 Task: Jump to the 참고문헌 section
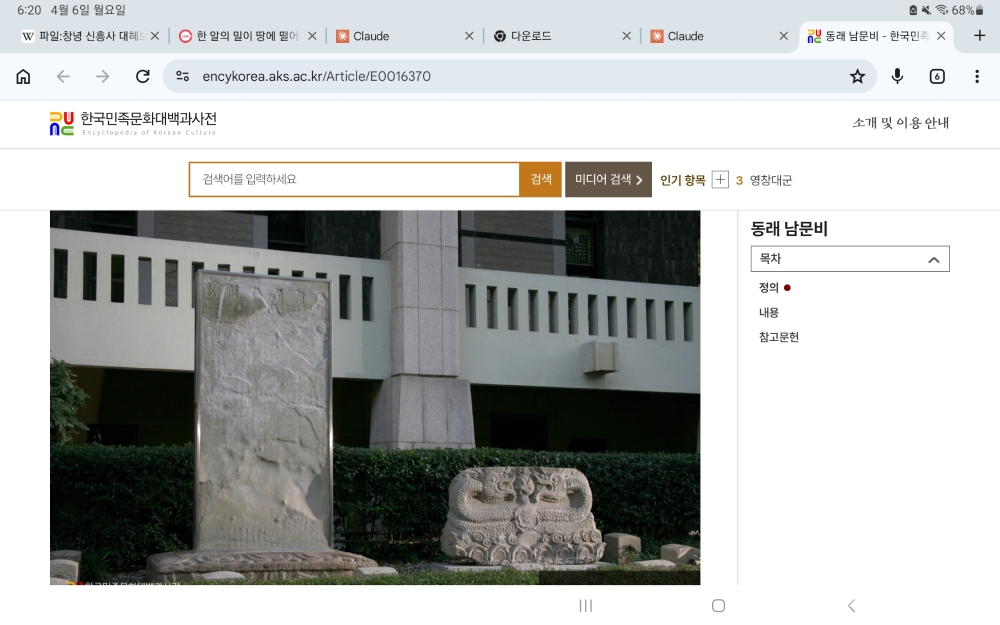coord(778,337)
